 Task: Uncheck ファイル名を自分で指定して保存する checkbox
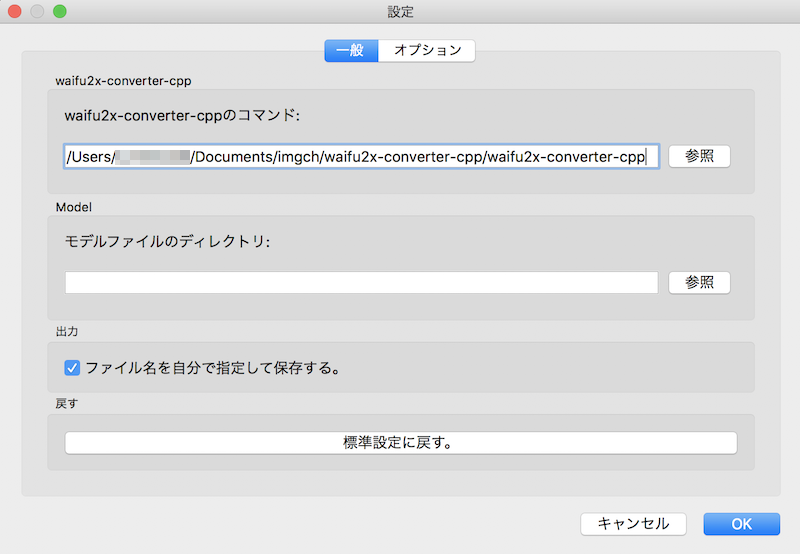(x=72, y=367)
